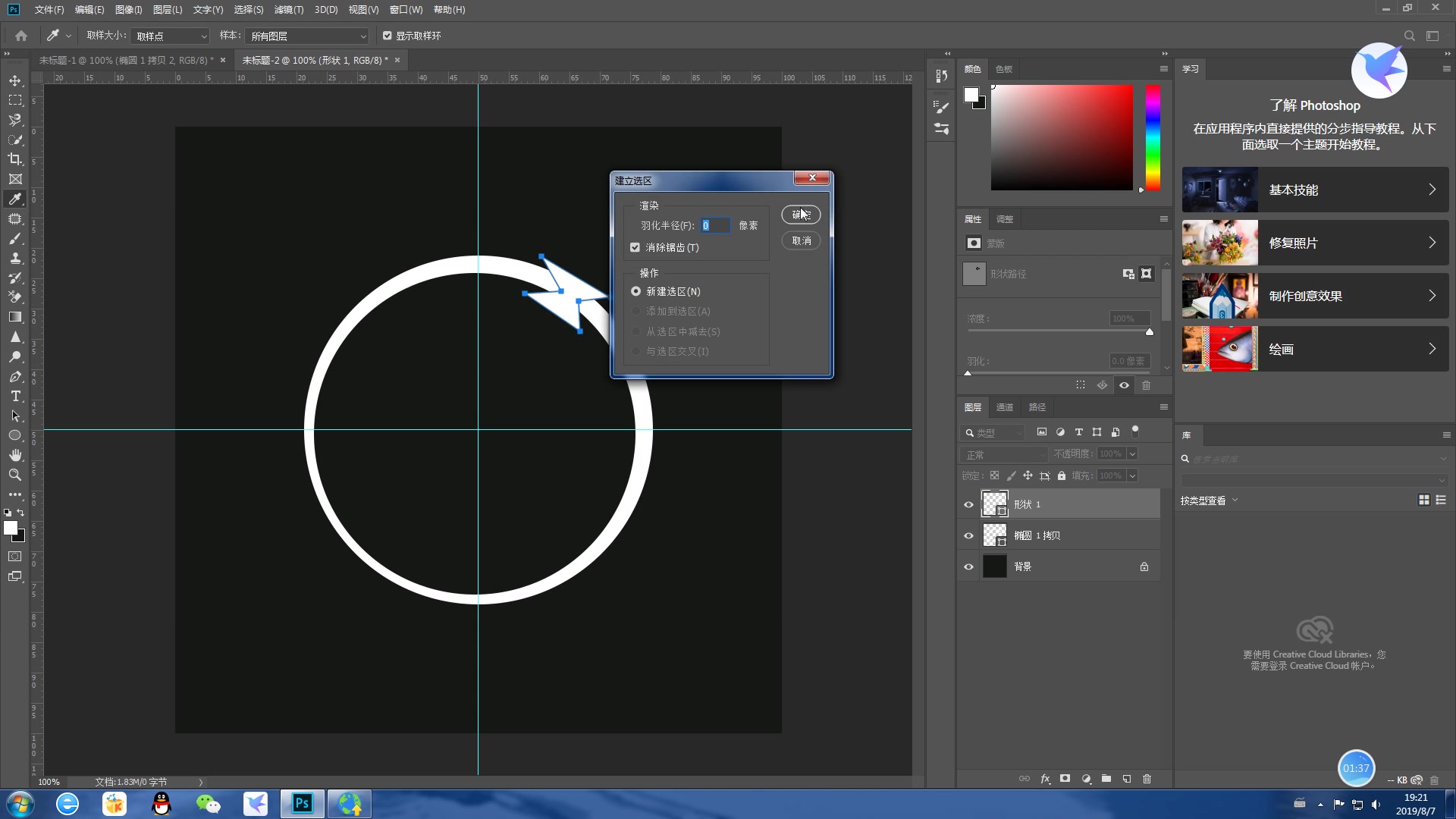Screen dimensions: 1456x819
Task: Select the Crop tool
Action: 15,159
